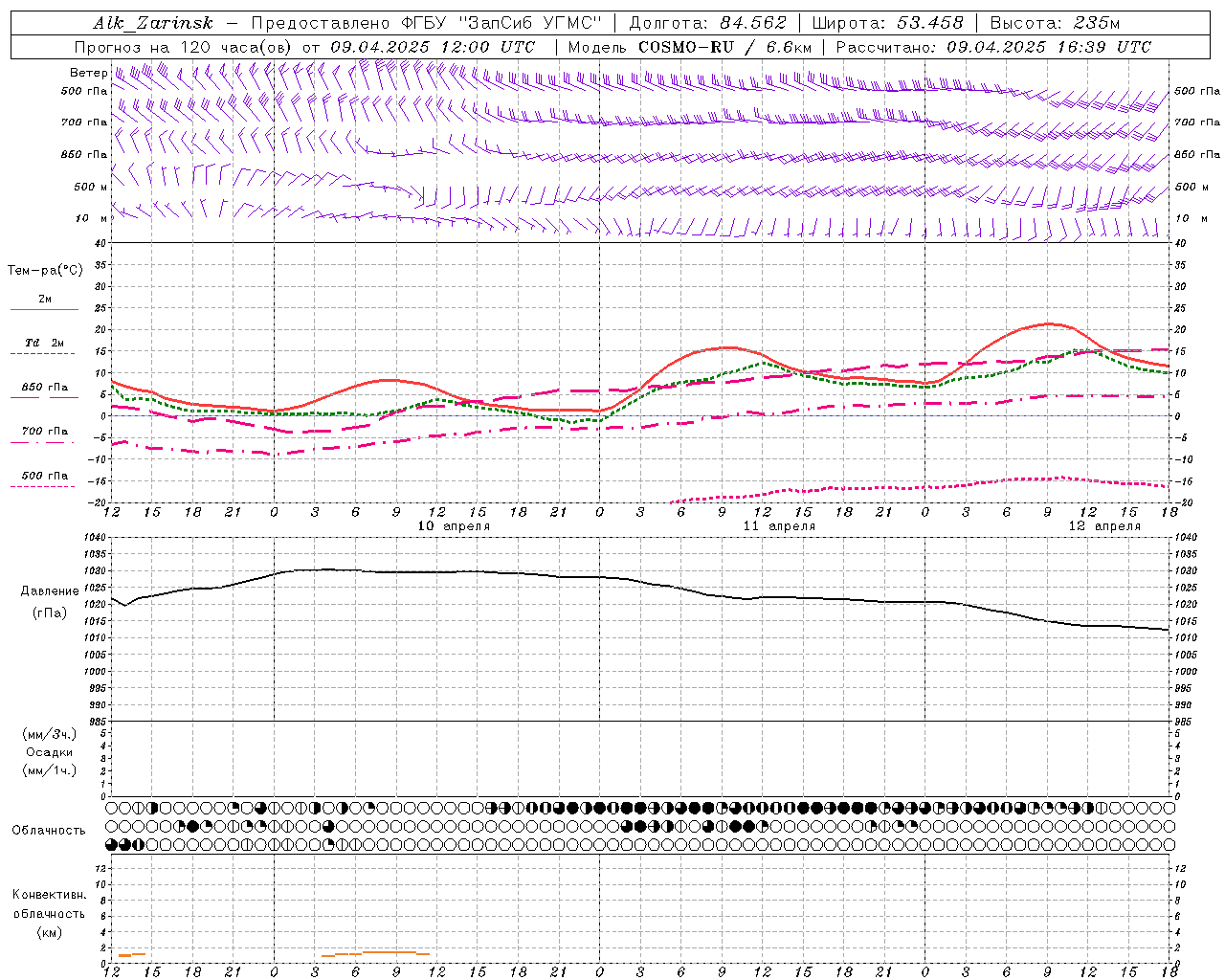Click the 2м temperature legend entry
The width and height of the screenshot is (1225, 980).
click(x=45, y=300)
